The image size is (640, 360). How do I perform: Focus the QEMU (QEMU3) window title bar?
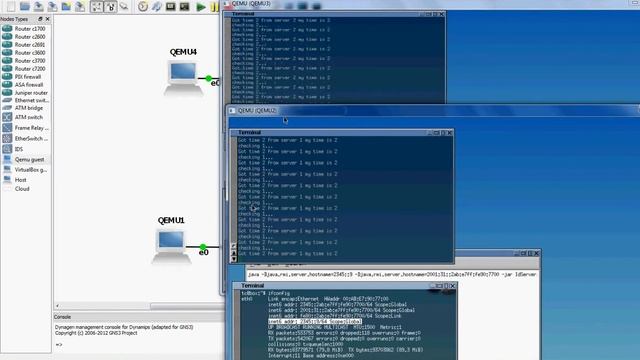431,4
